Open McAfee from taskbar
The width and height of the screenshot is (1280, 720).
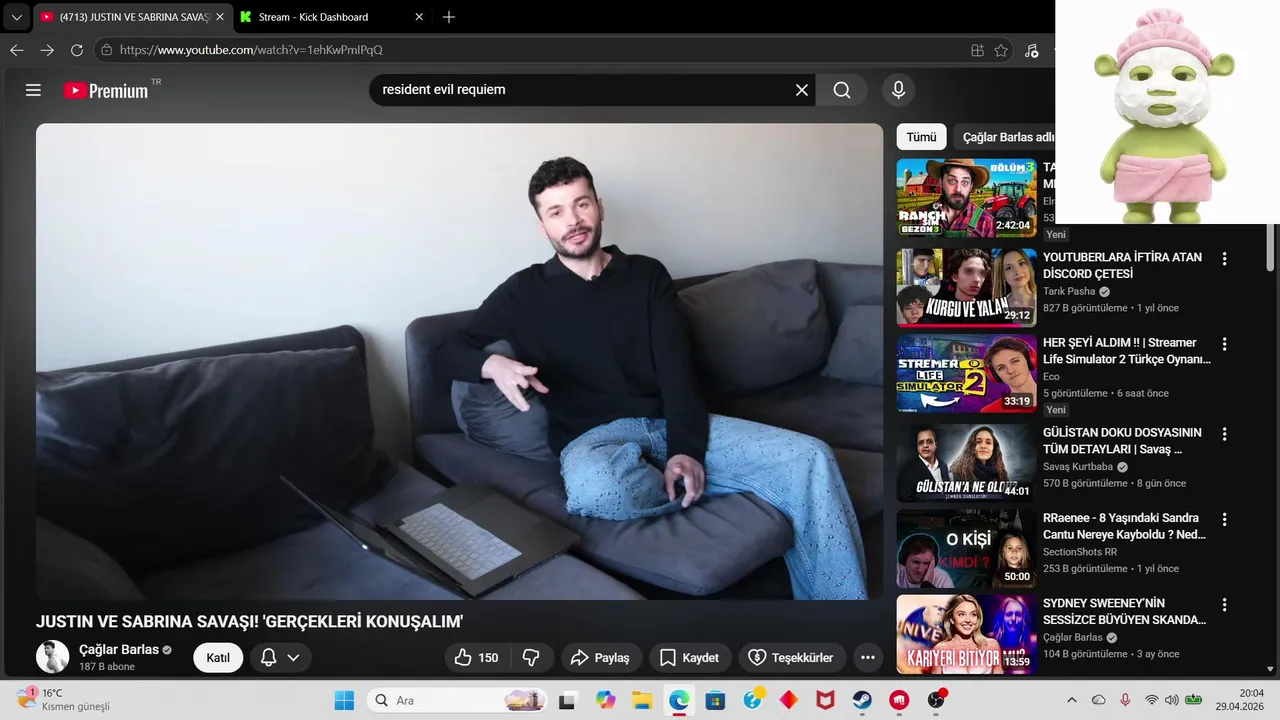826,700
